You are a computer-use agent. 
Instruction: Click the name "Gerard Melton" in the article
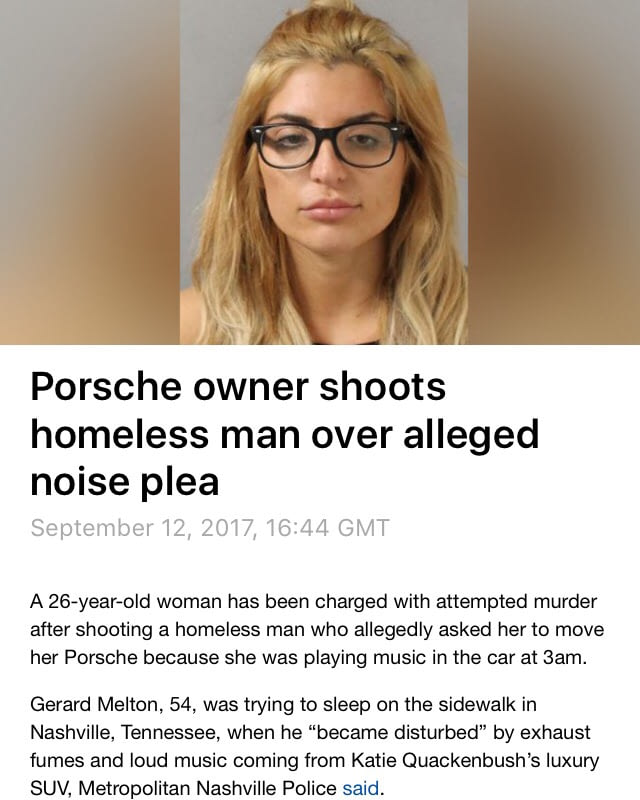pos(96,705)
